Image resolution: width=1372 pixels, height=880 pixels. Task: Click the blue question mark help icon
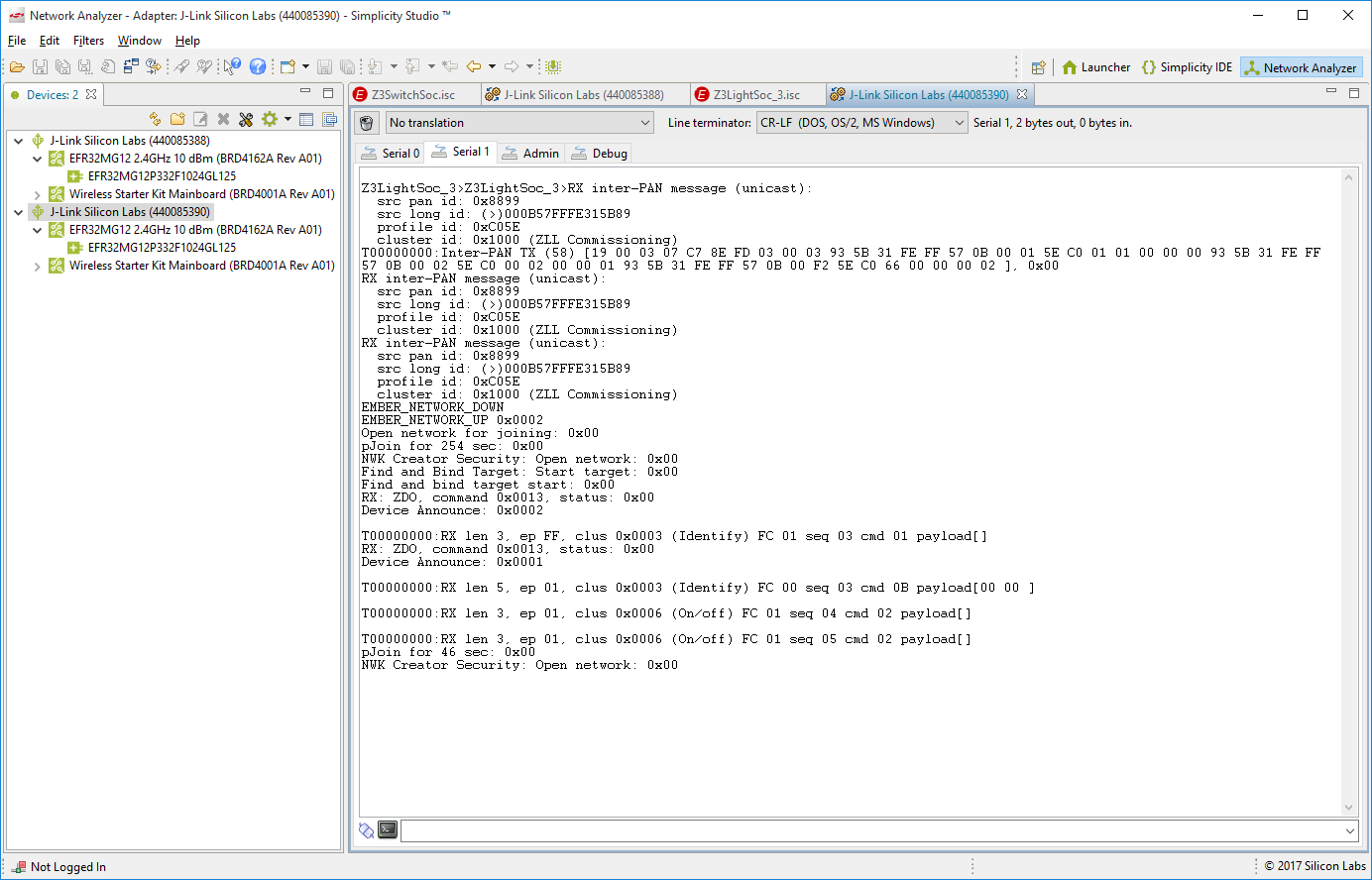pyautogui.click(x=258, y=66)
